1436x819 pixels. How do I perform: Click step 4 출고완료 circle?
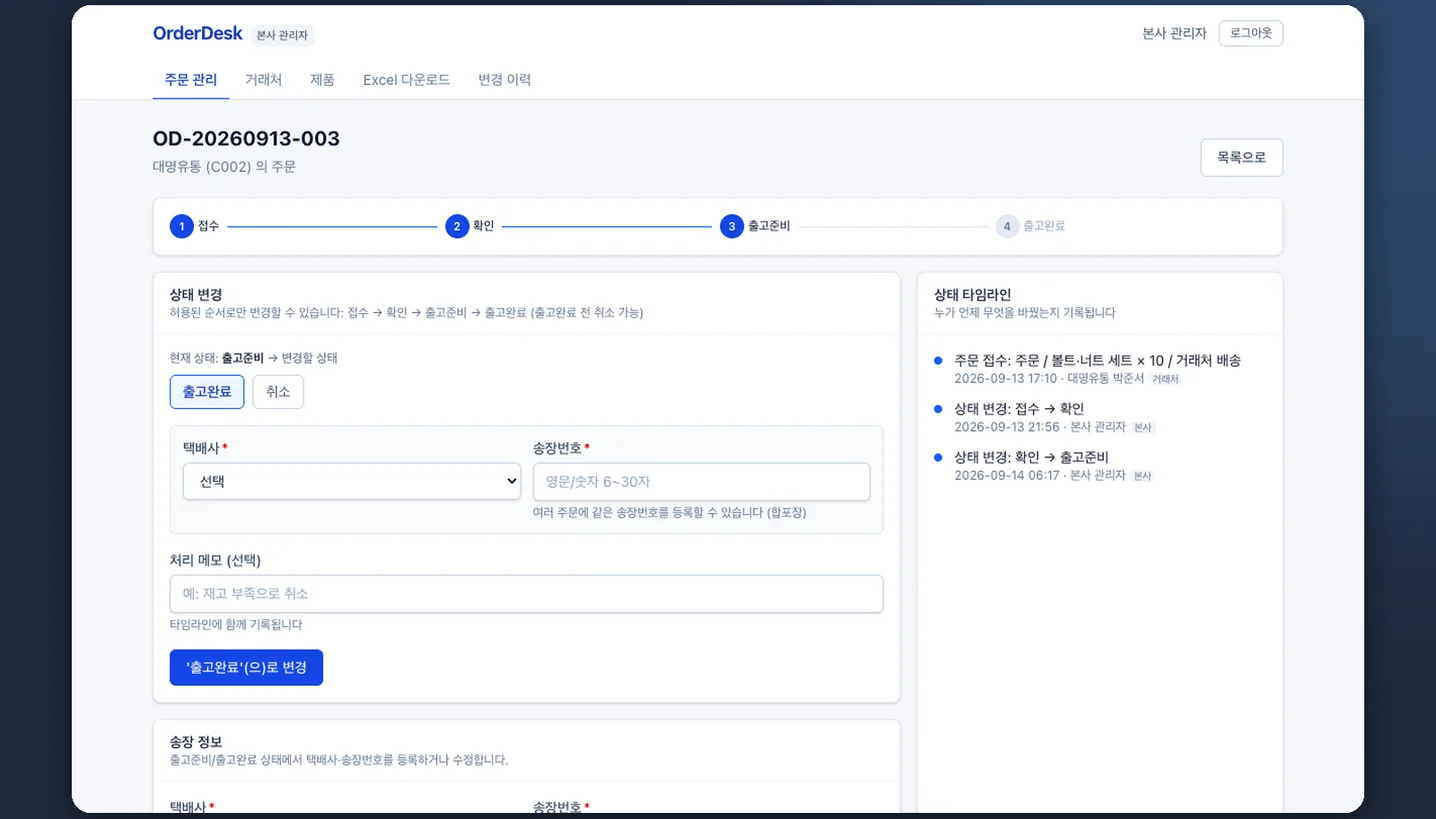tap(1007, 226)
